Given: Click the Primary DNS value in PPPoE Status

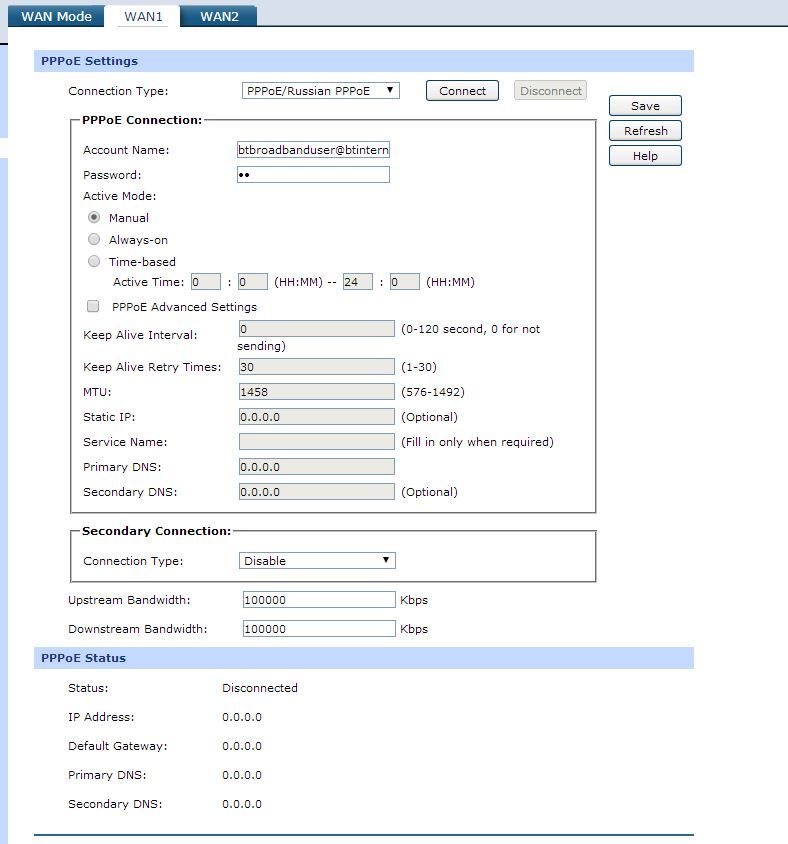Looking at the screenshot, I should coord(242,775).
